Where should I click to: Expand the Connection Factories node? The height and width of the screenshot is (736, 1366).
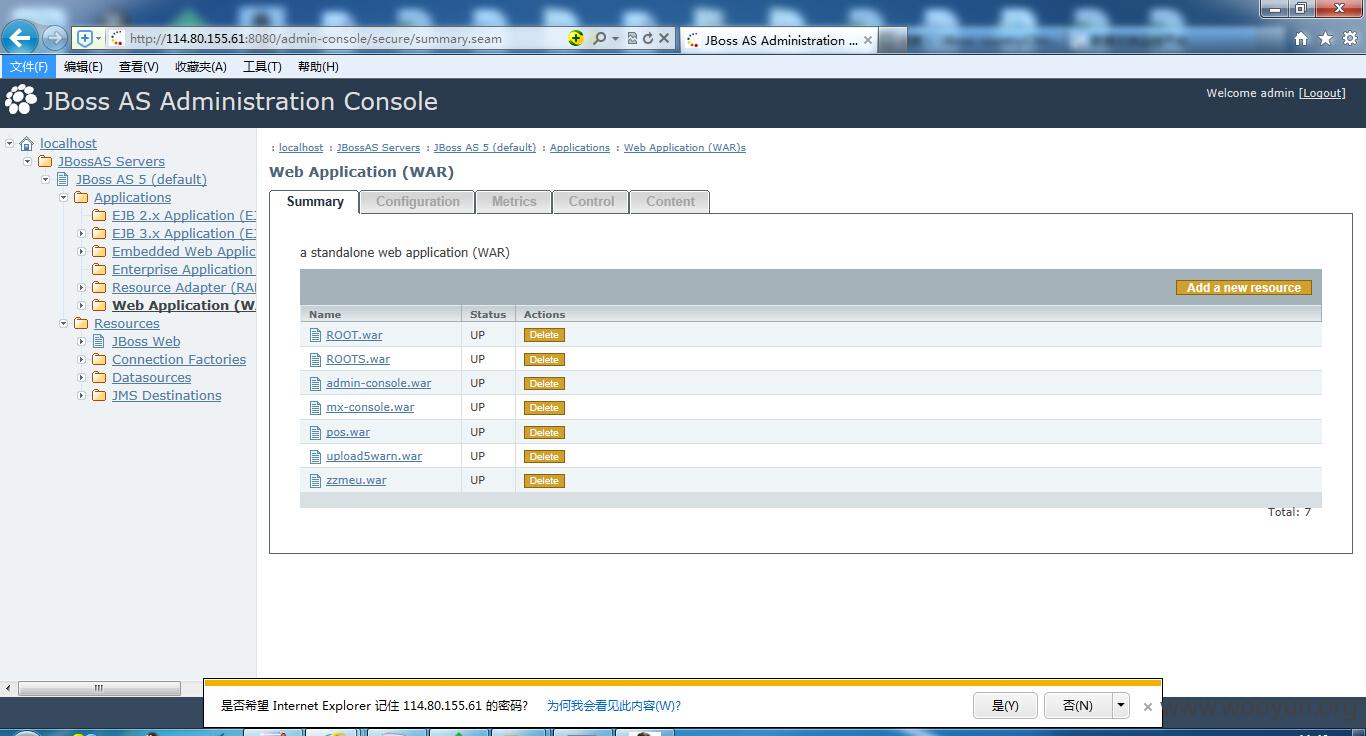(82, 360)
